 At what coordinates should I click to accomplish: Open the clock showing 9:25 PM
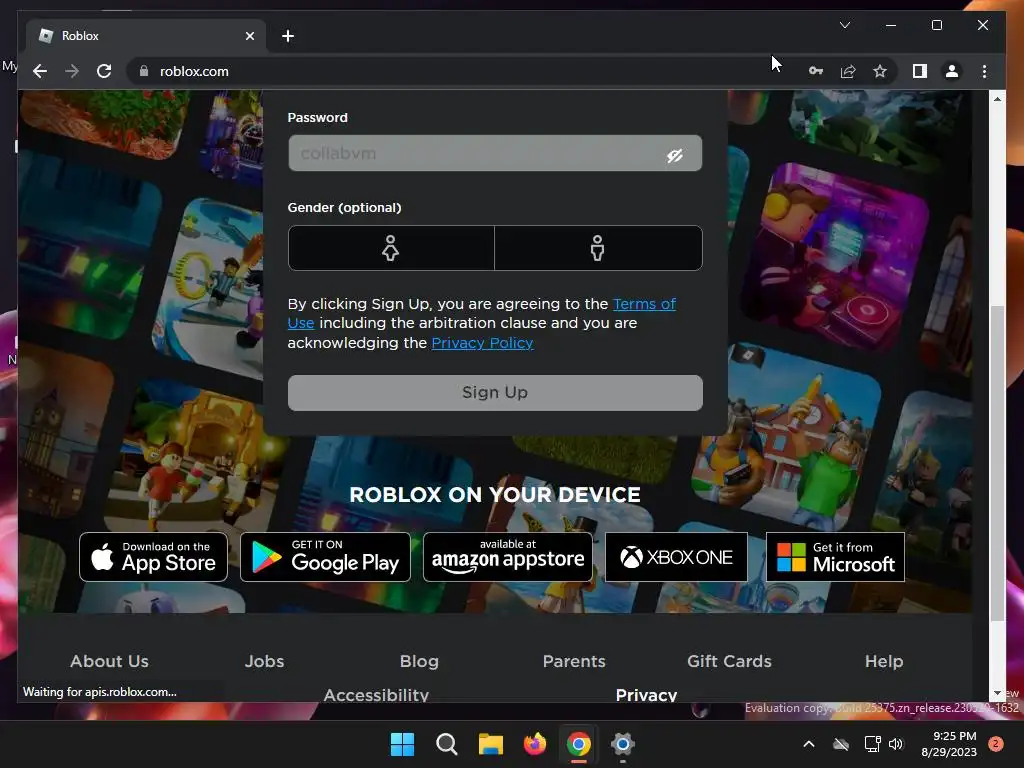(949, 744)
